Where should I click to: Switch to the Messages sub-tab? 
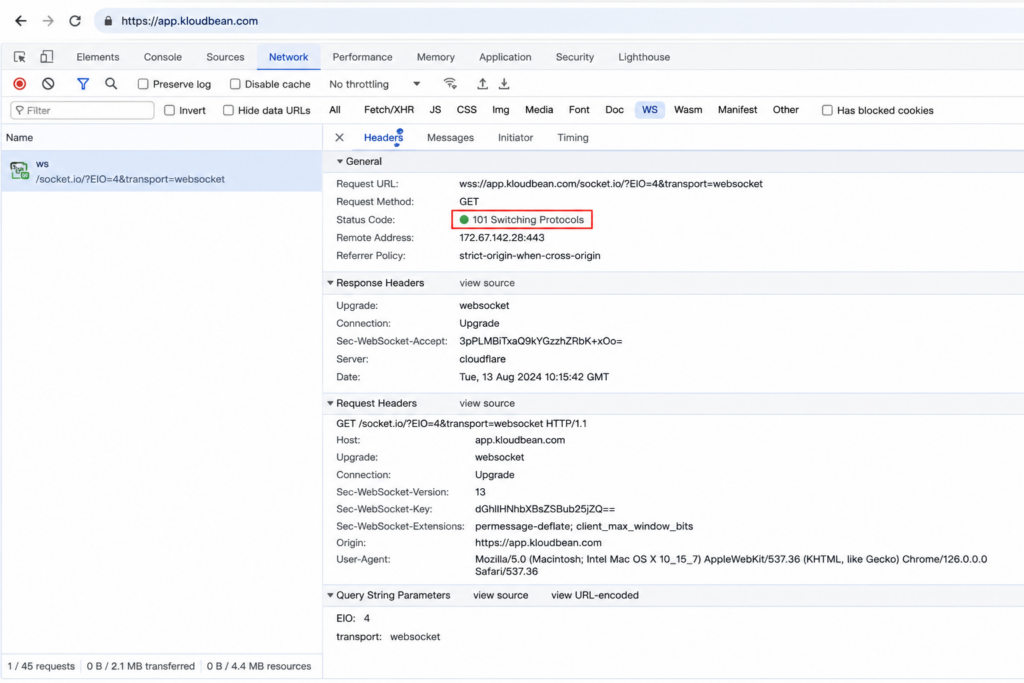coord(451,137)
